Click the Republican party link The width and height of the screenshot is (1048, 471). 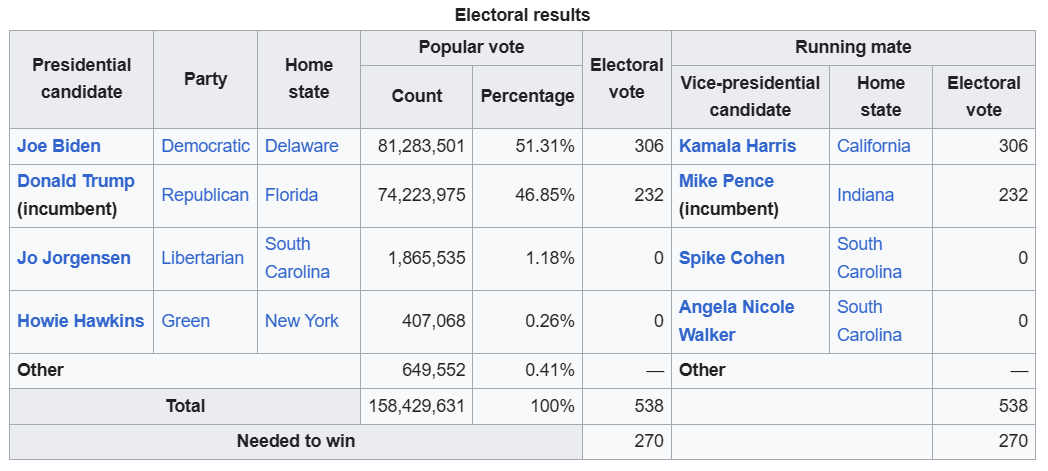coord(205,195)
